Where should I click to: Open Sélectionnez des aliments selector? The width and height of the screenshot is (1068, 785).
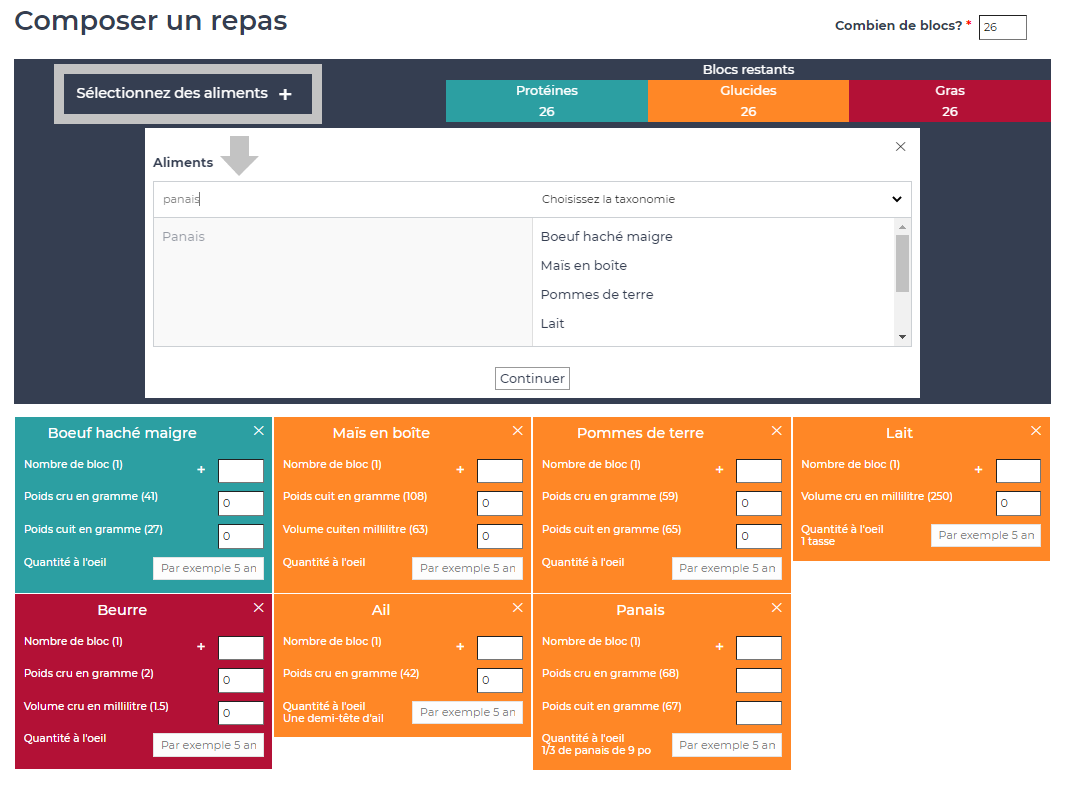point(187,94)
